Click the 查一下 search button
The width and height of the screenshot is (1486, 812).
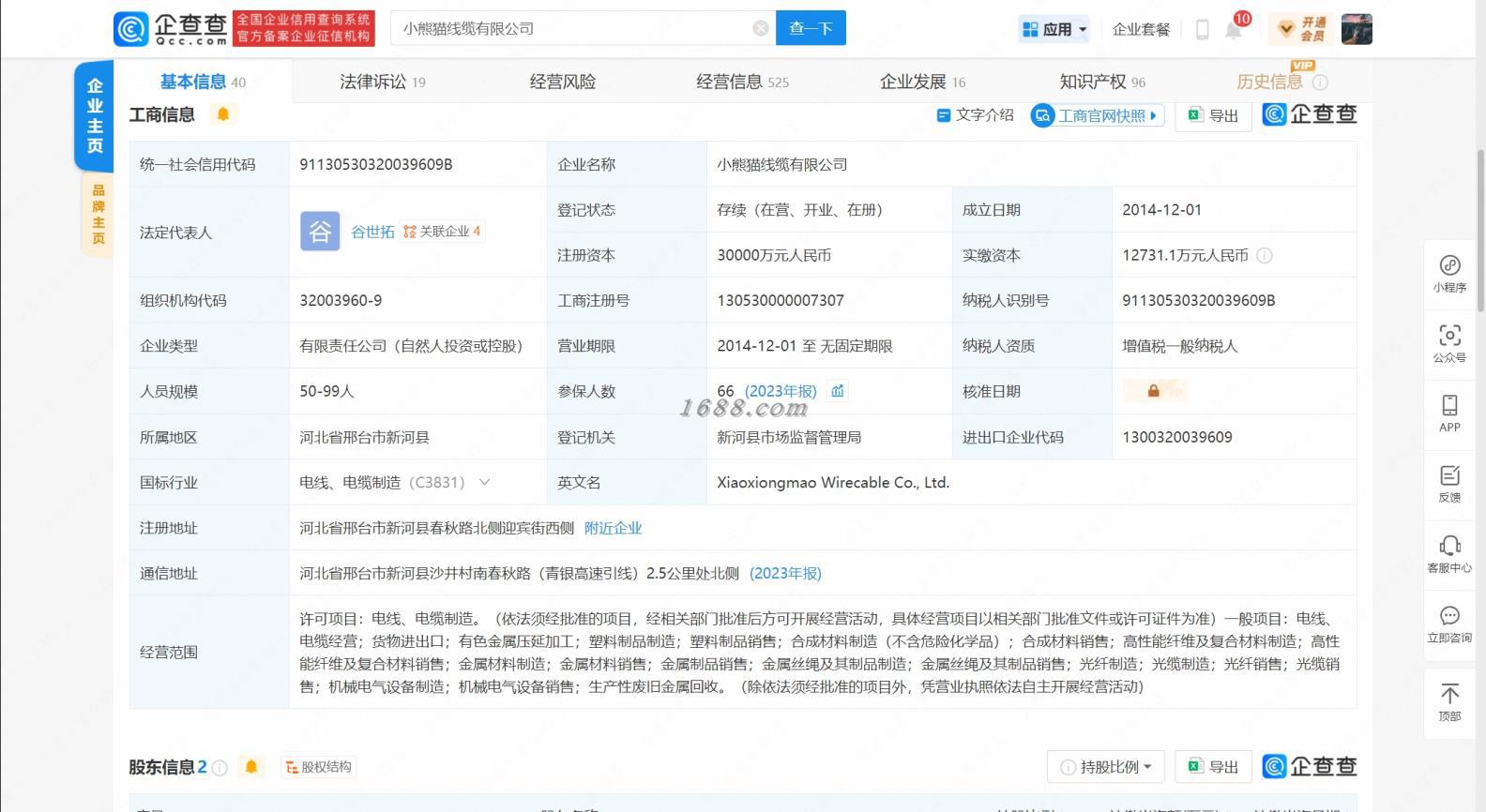click(x=811, y=28)
